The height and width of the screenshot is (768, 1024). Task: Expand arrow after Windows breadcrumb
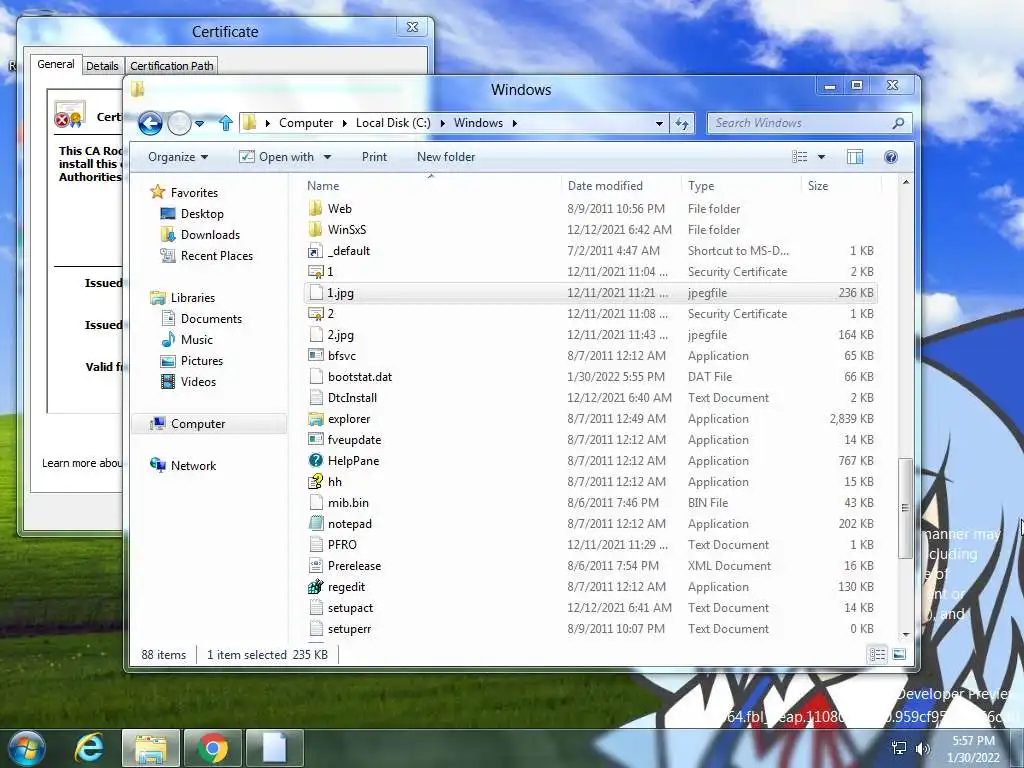515,123
